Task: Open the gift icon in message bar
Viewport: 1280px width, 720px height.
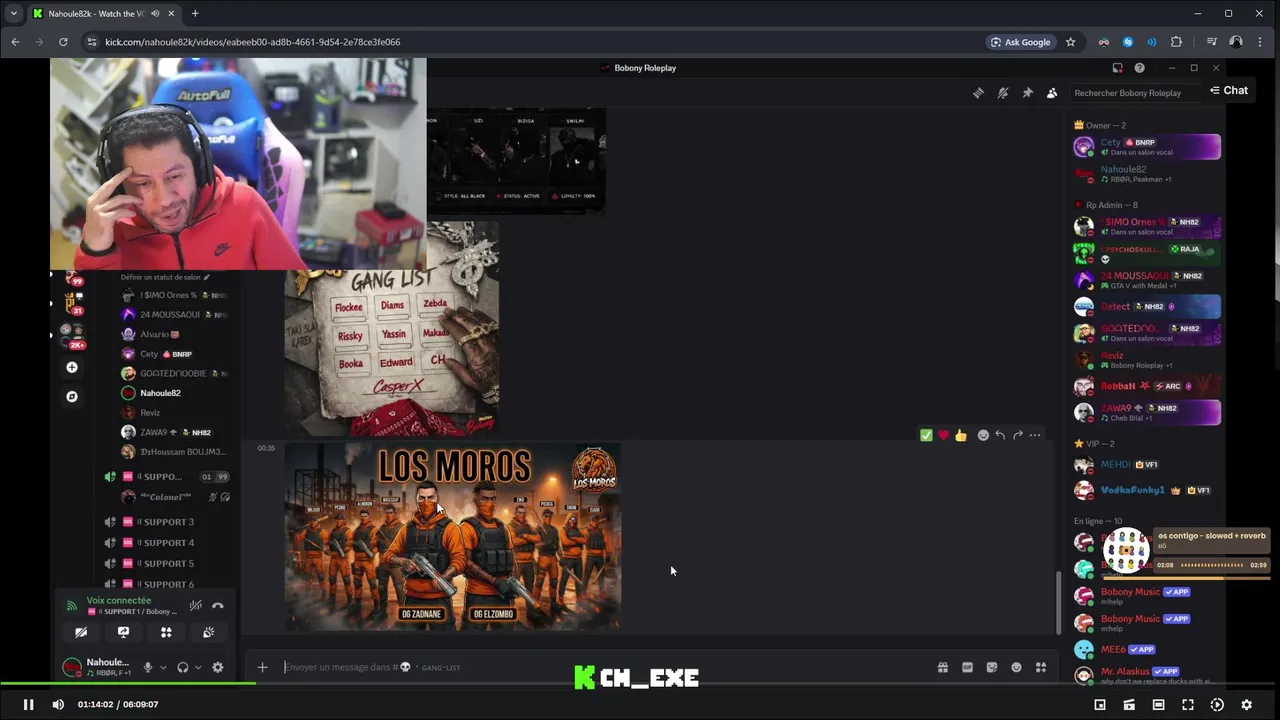Action: pyautogui.click(x=943, y=667)
